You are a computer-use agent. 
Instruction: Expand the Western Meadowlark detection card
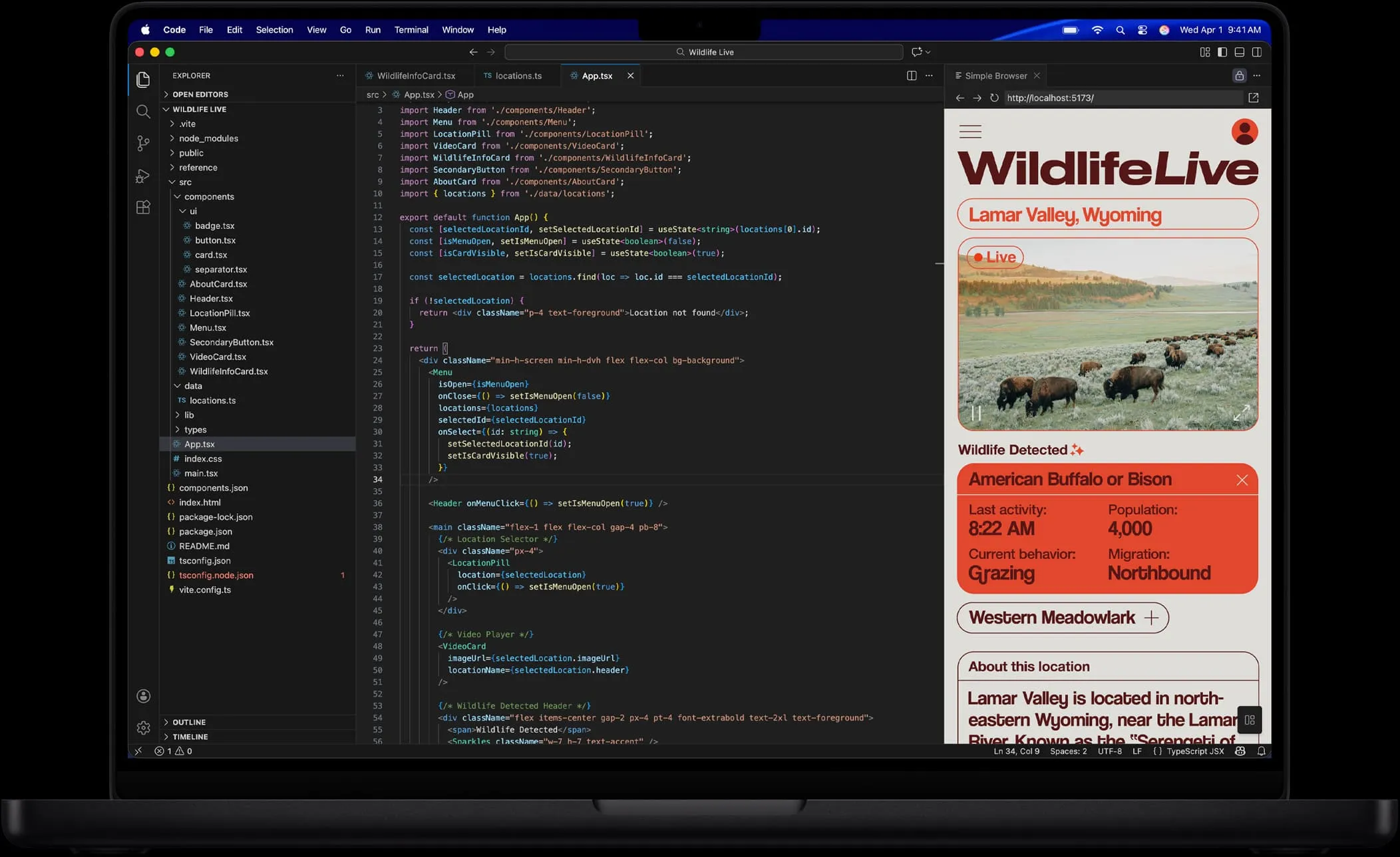tap(1152, 617)
